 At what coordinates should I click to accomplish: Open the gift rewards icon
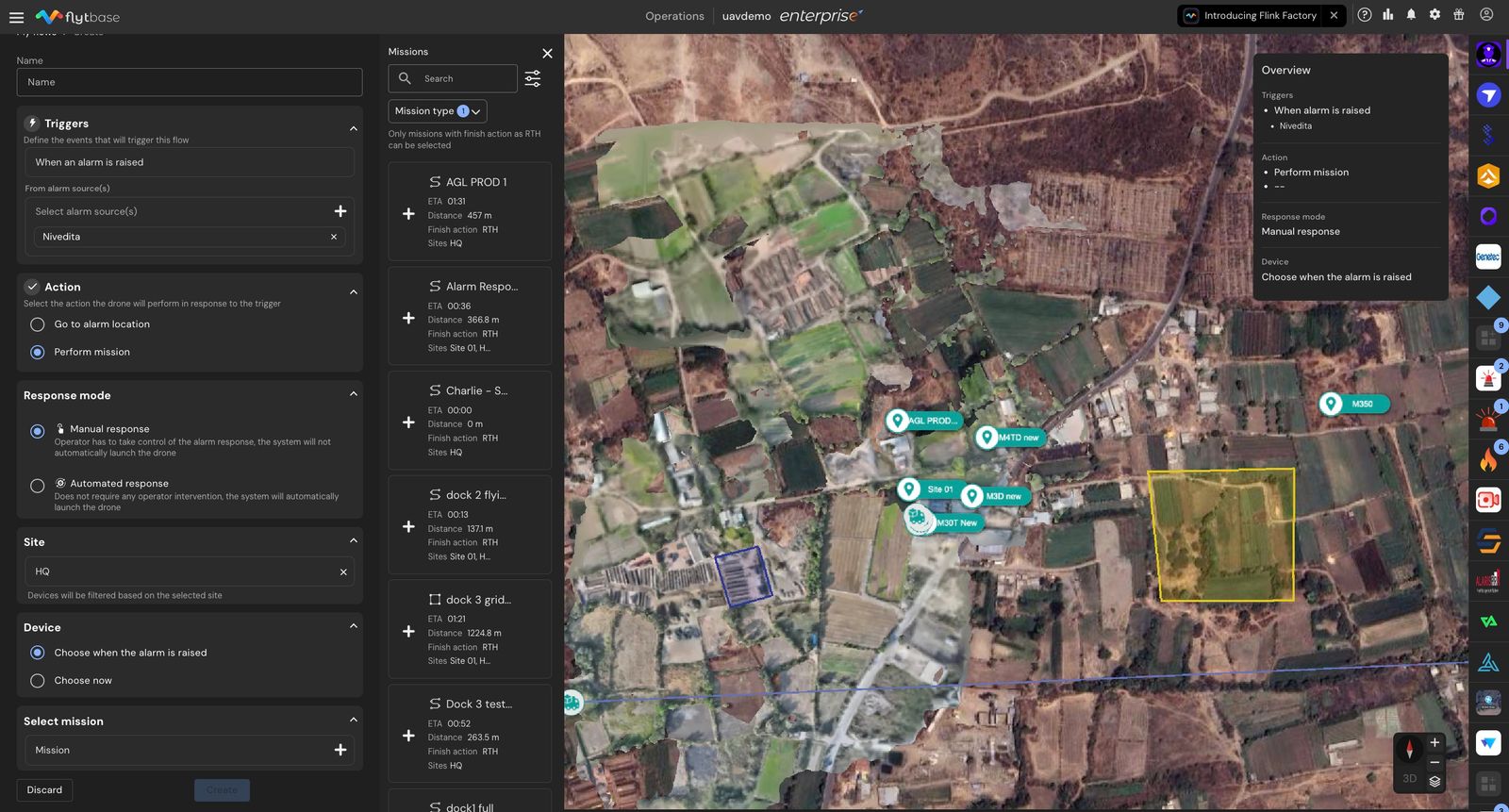[1458, 15]
